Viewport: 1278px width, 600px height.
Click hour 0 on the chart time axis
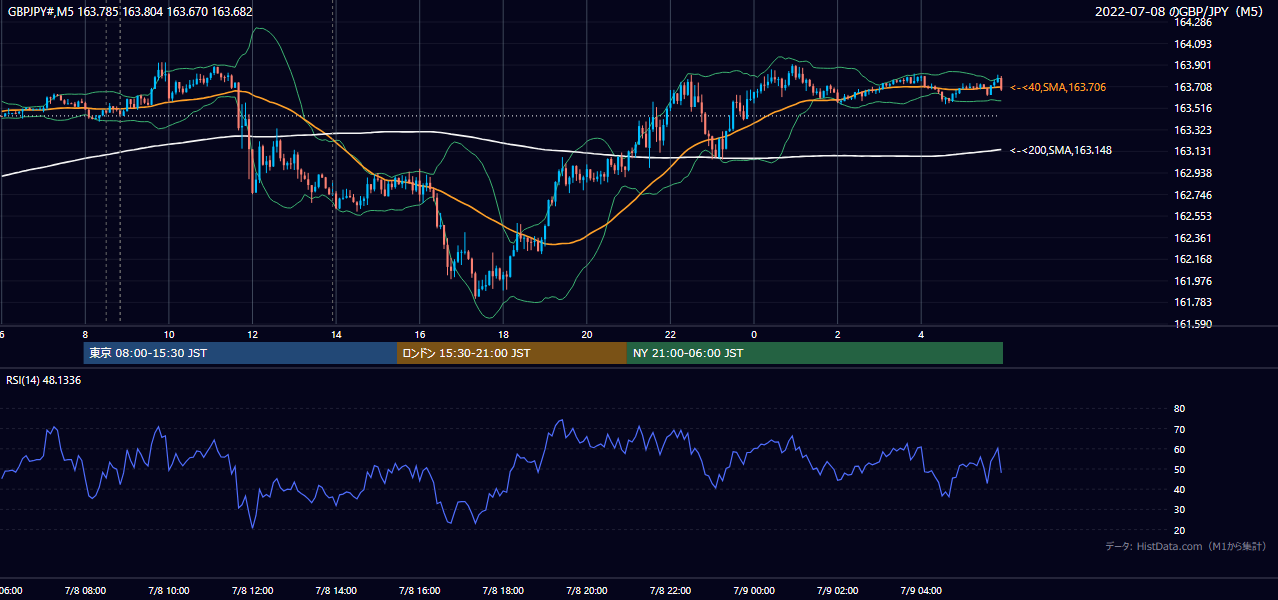tap(754, 334)
